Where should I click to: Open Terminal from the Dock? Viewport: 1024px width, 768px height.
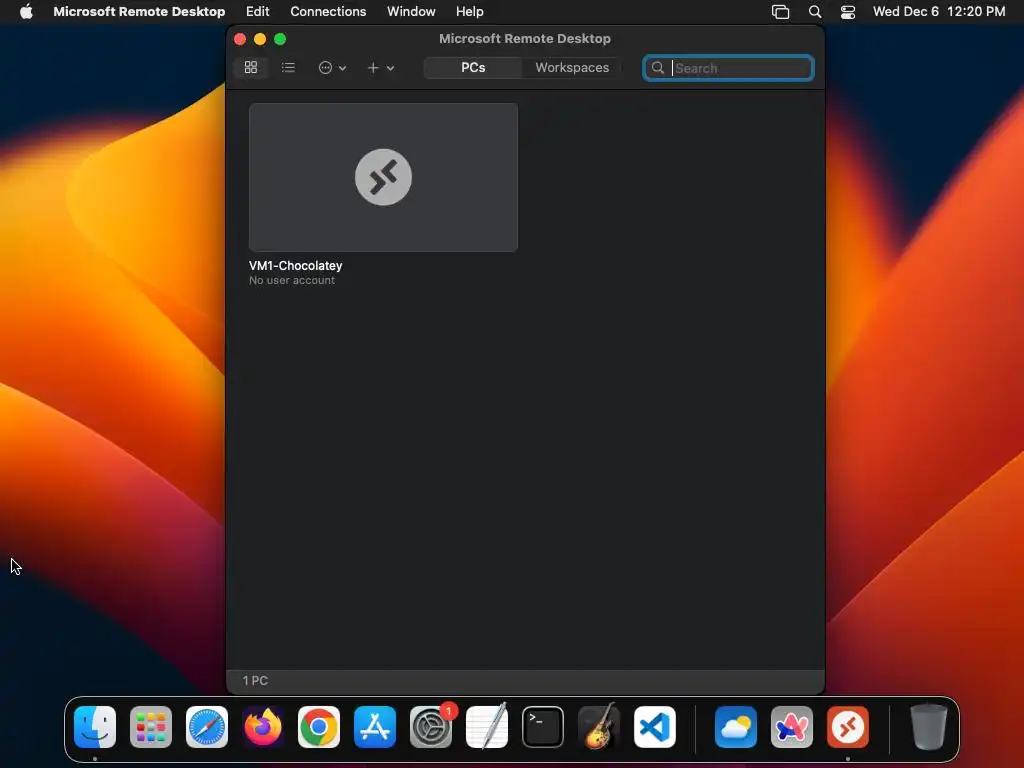[543, 727]
